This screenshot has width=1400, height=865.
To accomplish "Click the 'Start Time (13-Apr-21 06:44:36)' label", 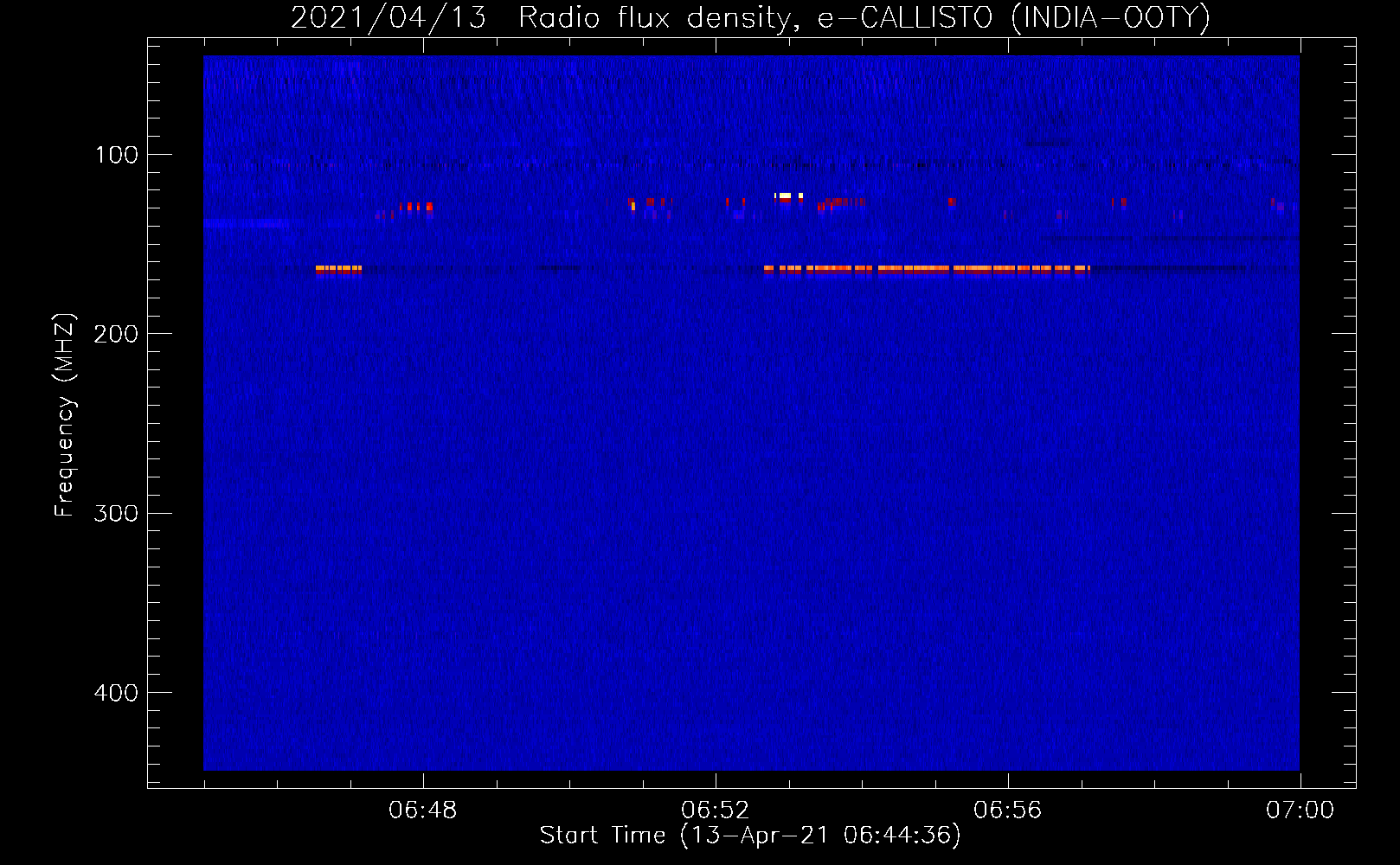I will pos(750,836).
